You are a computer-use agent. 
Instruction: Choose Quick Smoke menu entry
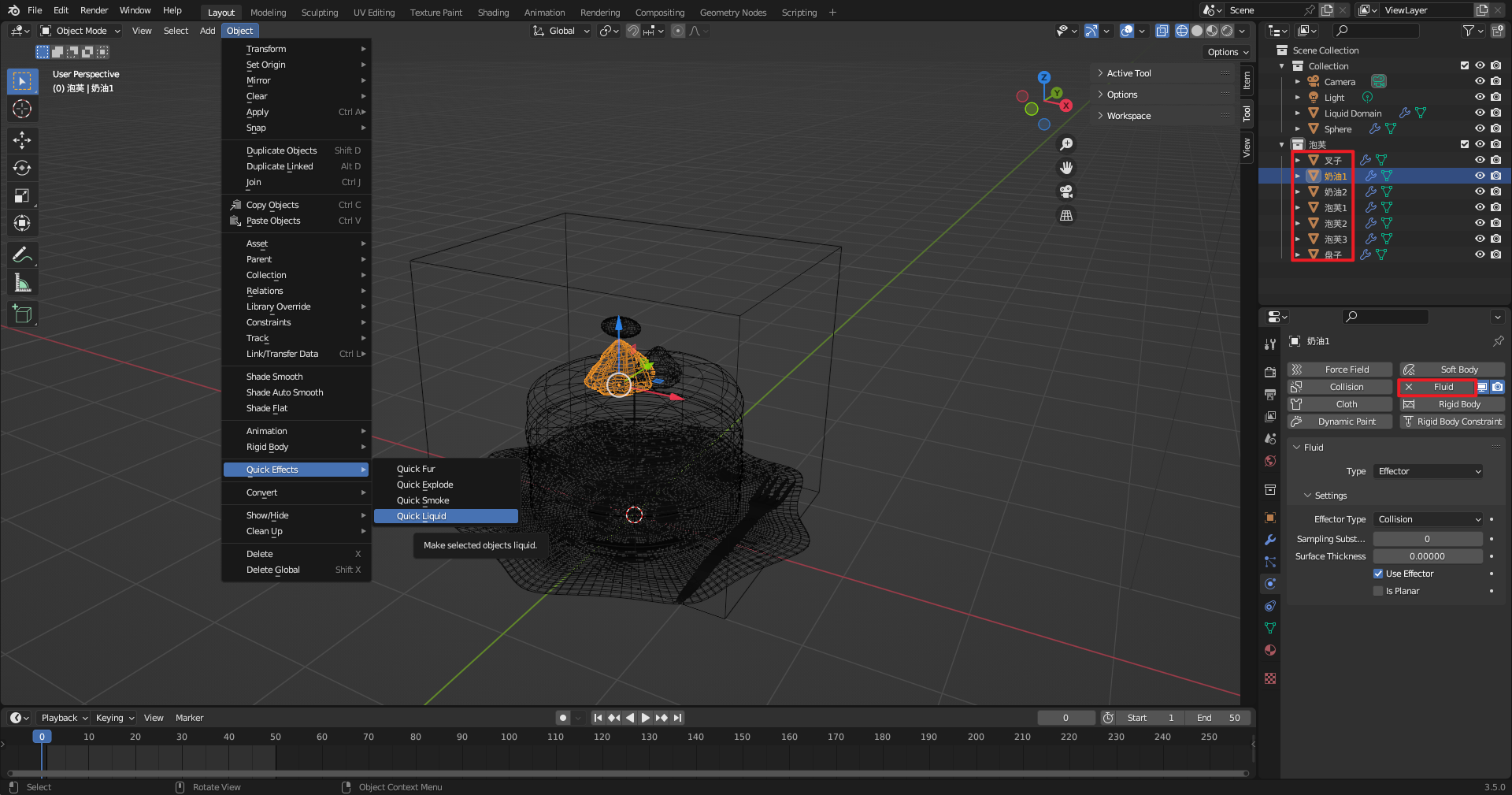click(446, 500)
